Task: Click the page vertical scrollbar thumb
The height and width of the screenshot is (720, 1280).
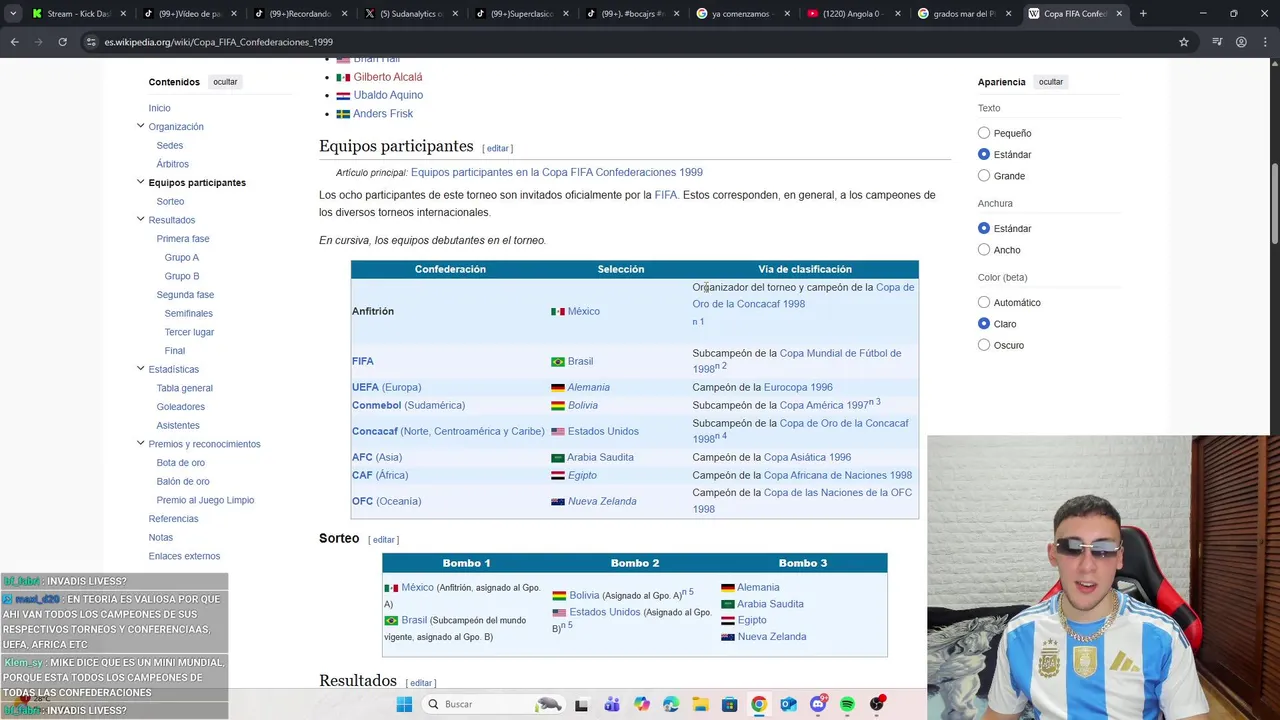Action: tap(1275, 205)
